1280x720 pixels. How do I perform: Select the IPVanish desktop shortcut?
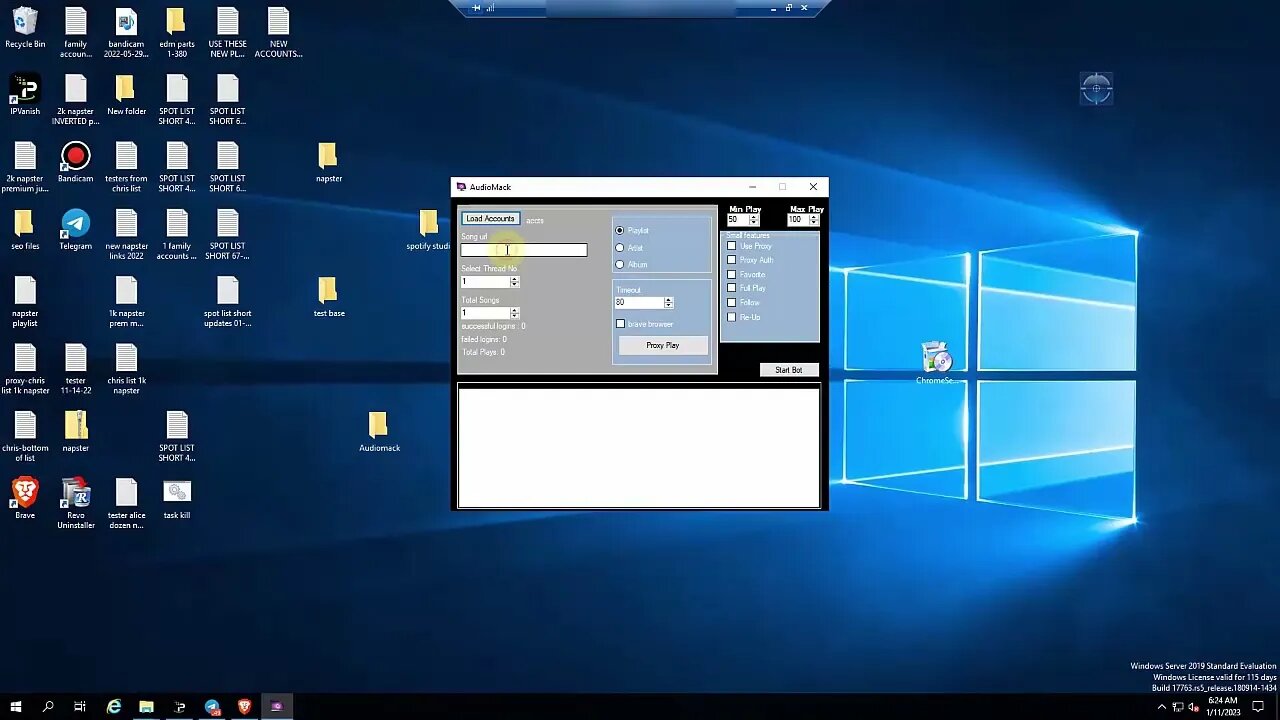click(25, 94)
